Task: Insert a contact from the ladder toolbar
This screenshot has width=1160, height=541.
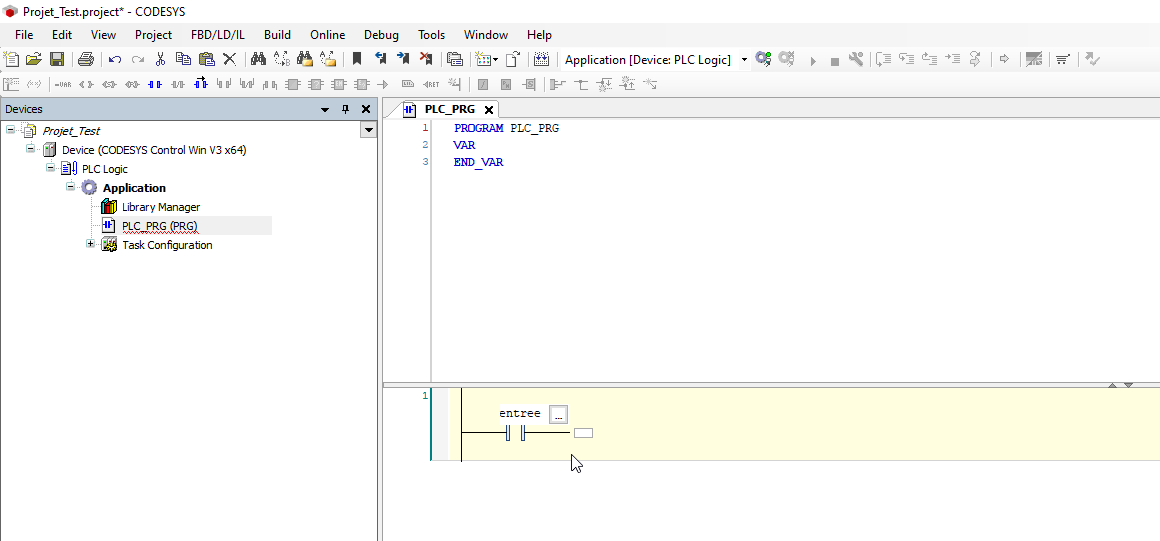Action: 155,84
